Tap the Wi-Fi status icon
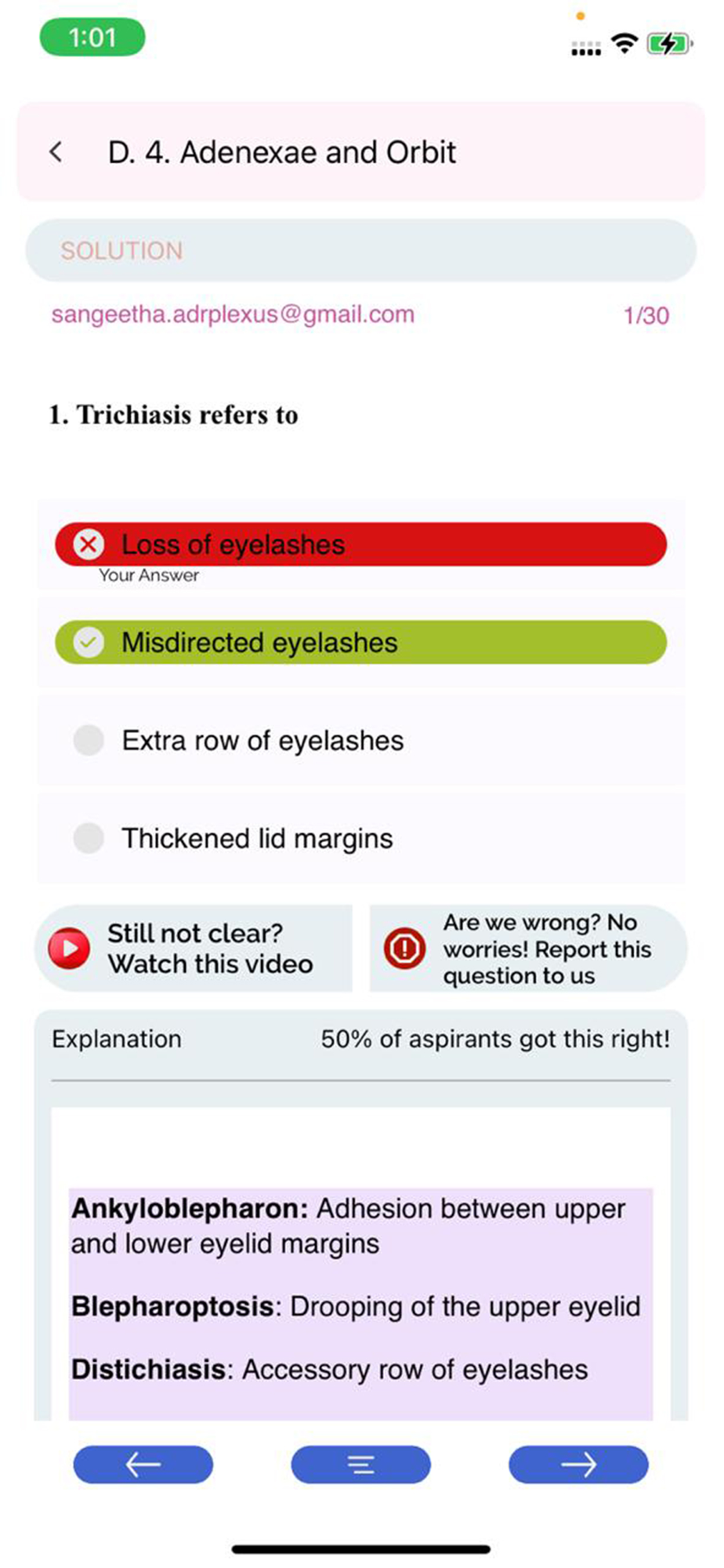 pos(624,43)
